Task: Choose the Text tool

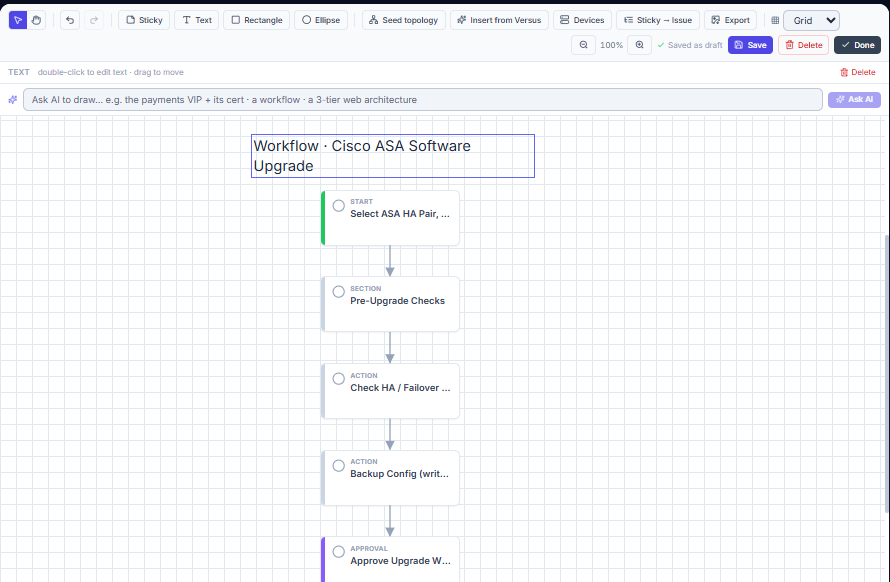Action: [196, 20]
